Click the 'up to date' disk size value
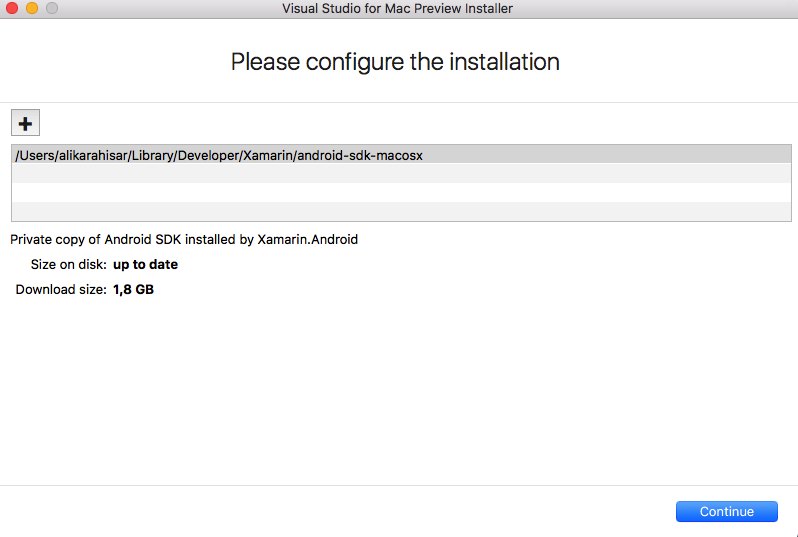The width and height of the screenshot is (798, 537). (145, 265)
